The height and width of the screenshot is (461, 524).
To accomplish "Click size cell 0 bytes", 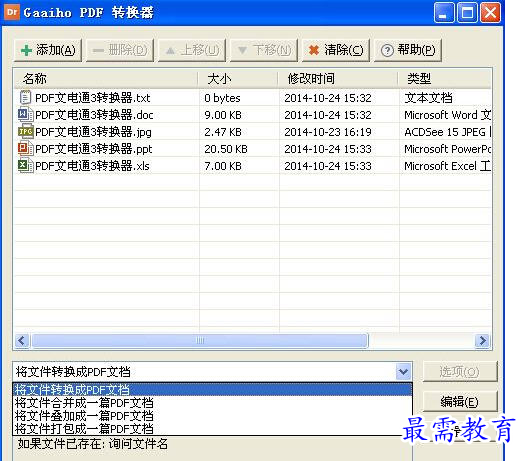I will 222,98.
